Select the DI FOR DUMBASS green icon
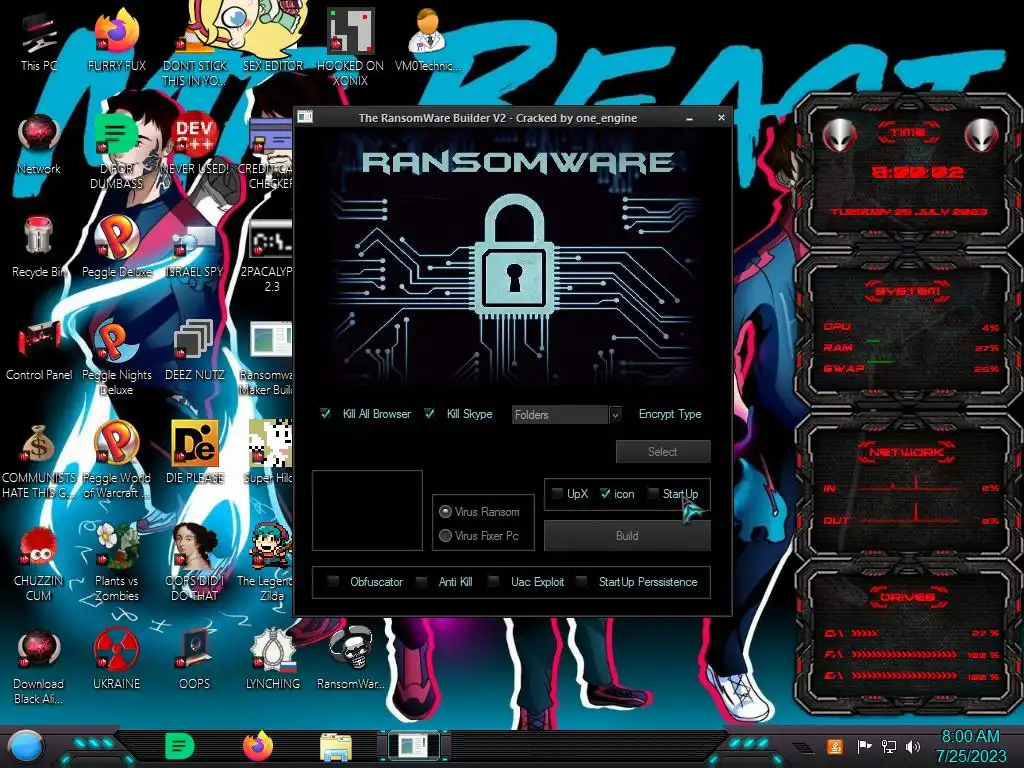This screenshot has height=768, width=1024. click(x=116, y=152)
